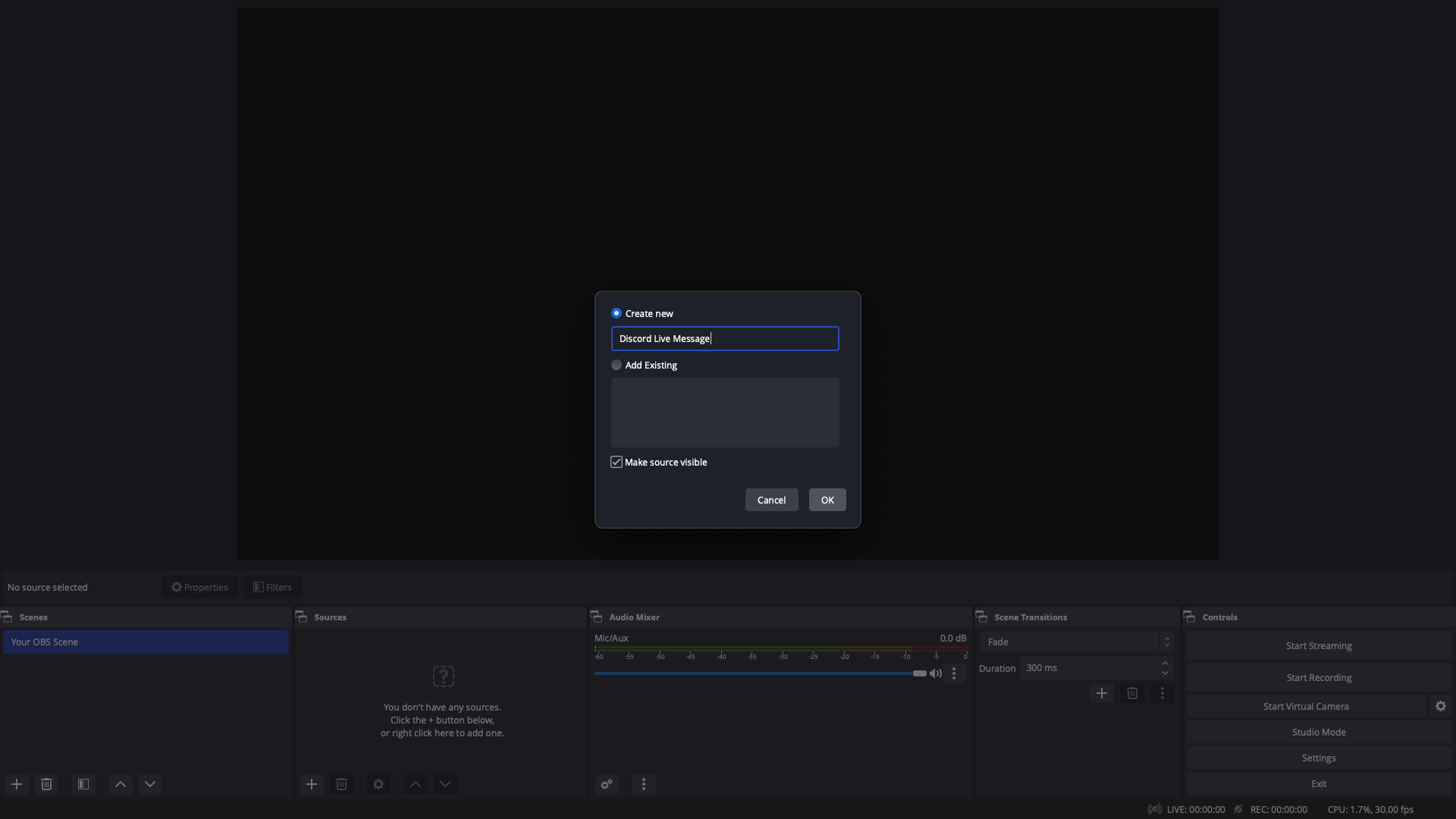Open Mic/Aux three-dot options menu
Screen dimensions: 1456x819
point(954,673)
